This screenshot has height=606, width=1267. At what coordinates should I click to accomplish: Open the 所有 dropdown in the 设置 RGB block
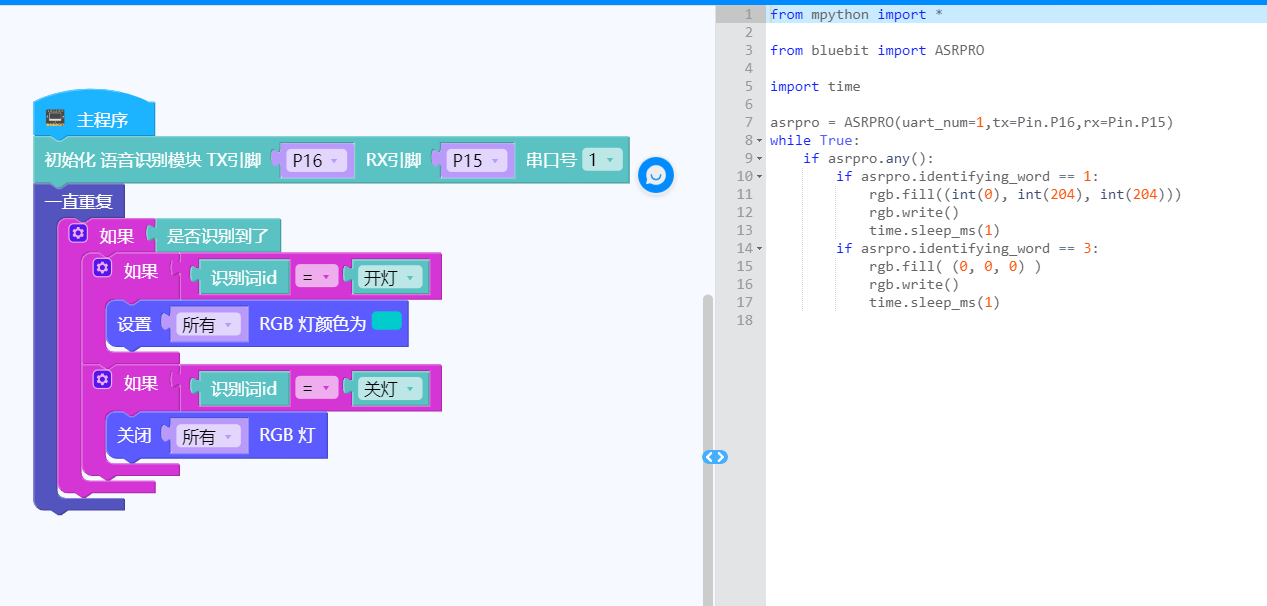tap(208, 325)
